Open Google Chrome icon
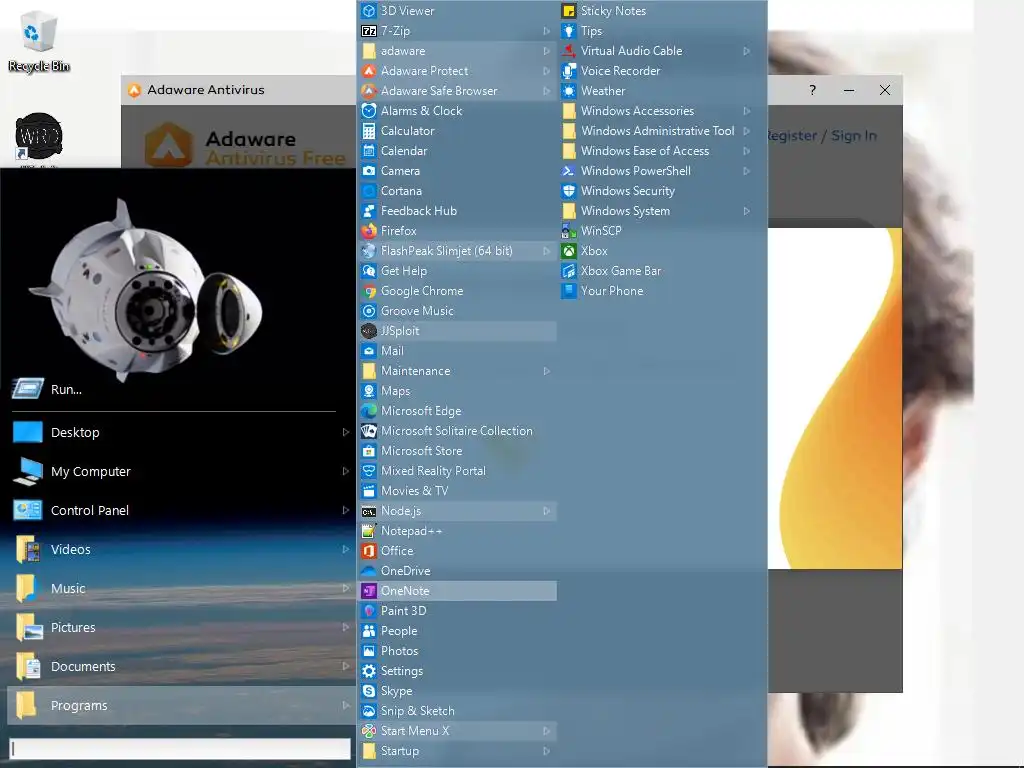1024x768 pixels. (x=369, y=291)
